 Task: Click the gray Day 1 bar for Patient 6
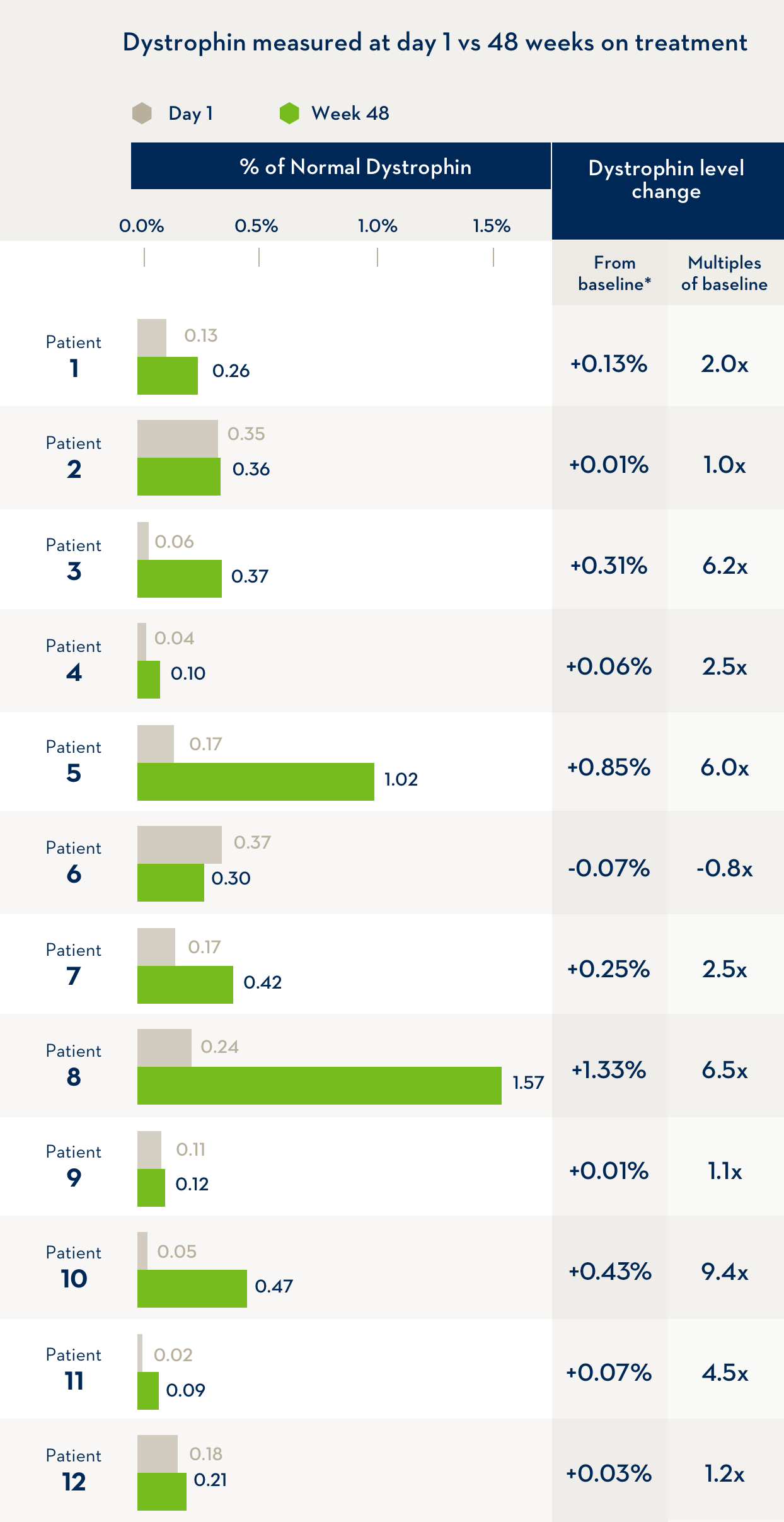[180, 844]
